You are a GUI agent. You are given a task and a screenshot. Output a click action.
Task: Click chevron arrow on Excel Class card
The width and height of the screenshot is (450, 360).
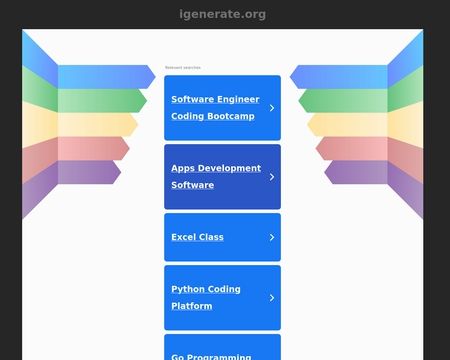click(272, 237)
